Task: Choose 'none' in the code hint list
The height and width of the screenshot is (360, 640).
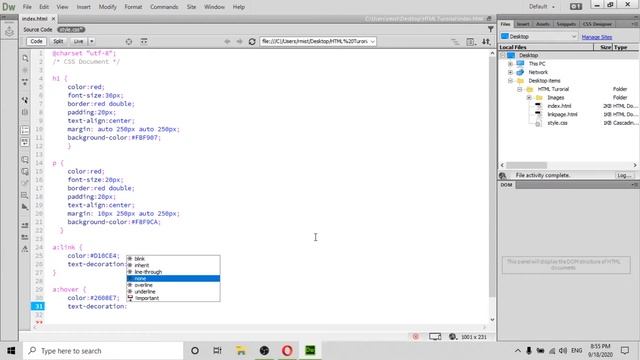Action: tap(173, 278)
